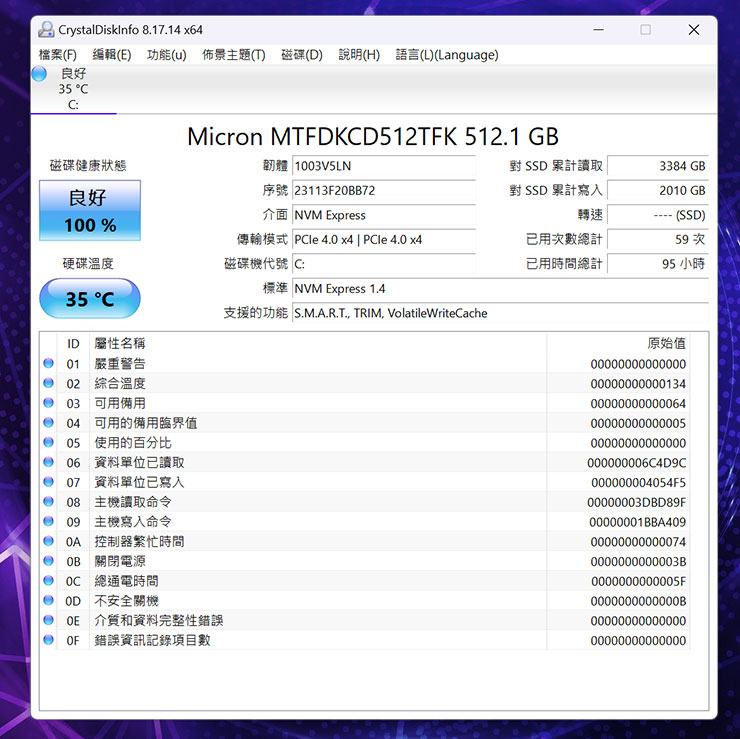Open the 語言(L)(Language) menu
The width and height of the screenshot is (740, 739).
[x=446, y=55]
